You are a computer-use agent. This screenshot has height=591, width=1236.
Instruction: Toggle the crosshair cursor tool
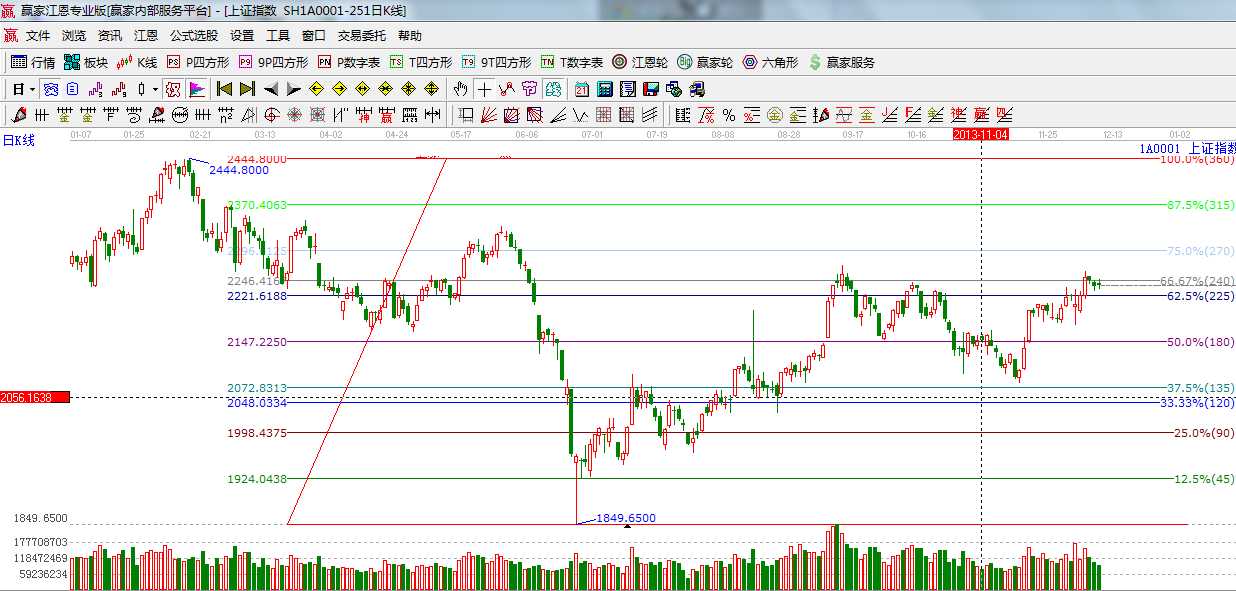point(484,89)
